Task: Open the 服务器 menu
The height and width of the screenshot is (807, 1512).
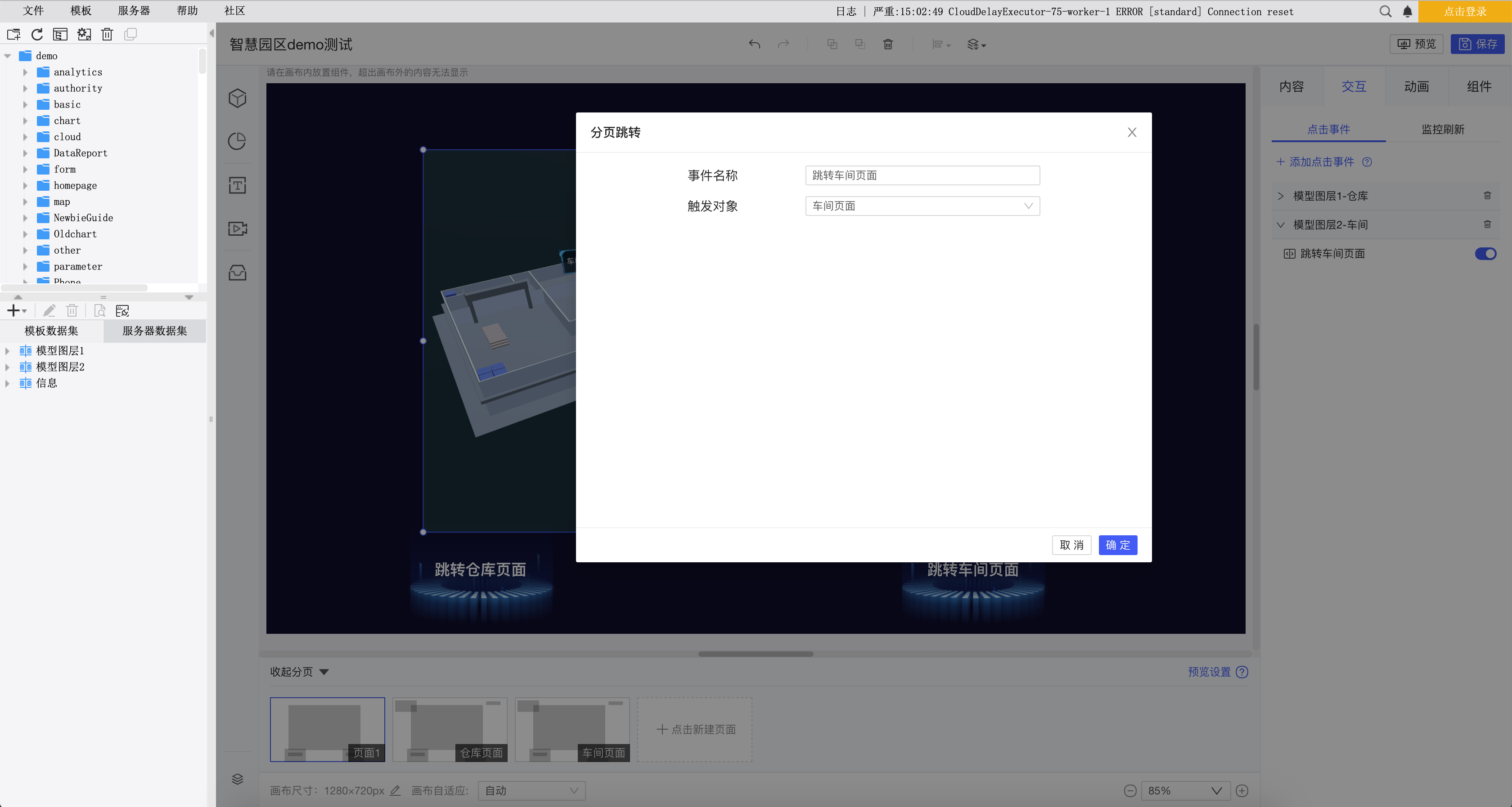Action: [134, 10]
